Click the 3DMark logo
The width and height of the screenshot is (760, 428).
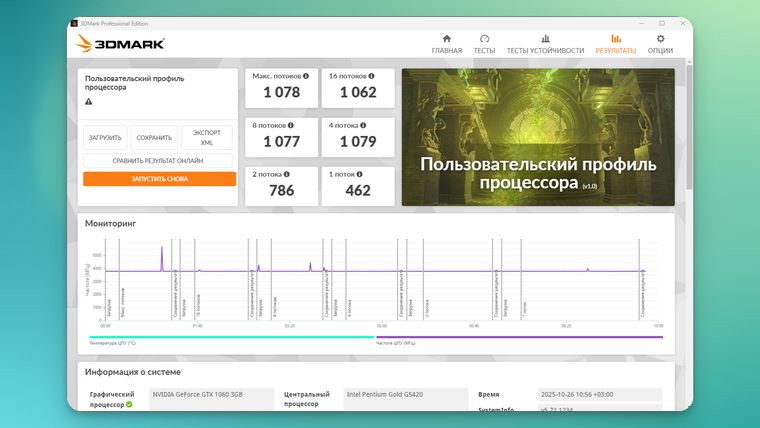click(x=120, y=44)
